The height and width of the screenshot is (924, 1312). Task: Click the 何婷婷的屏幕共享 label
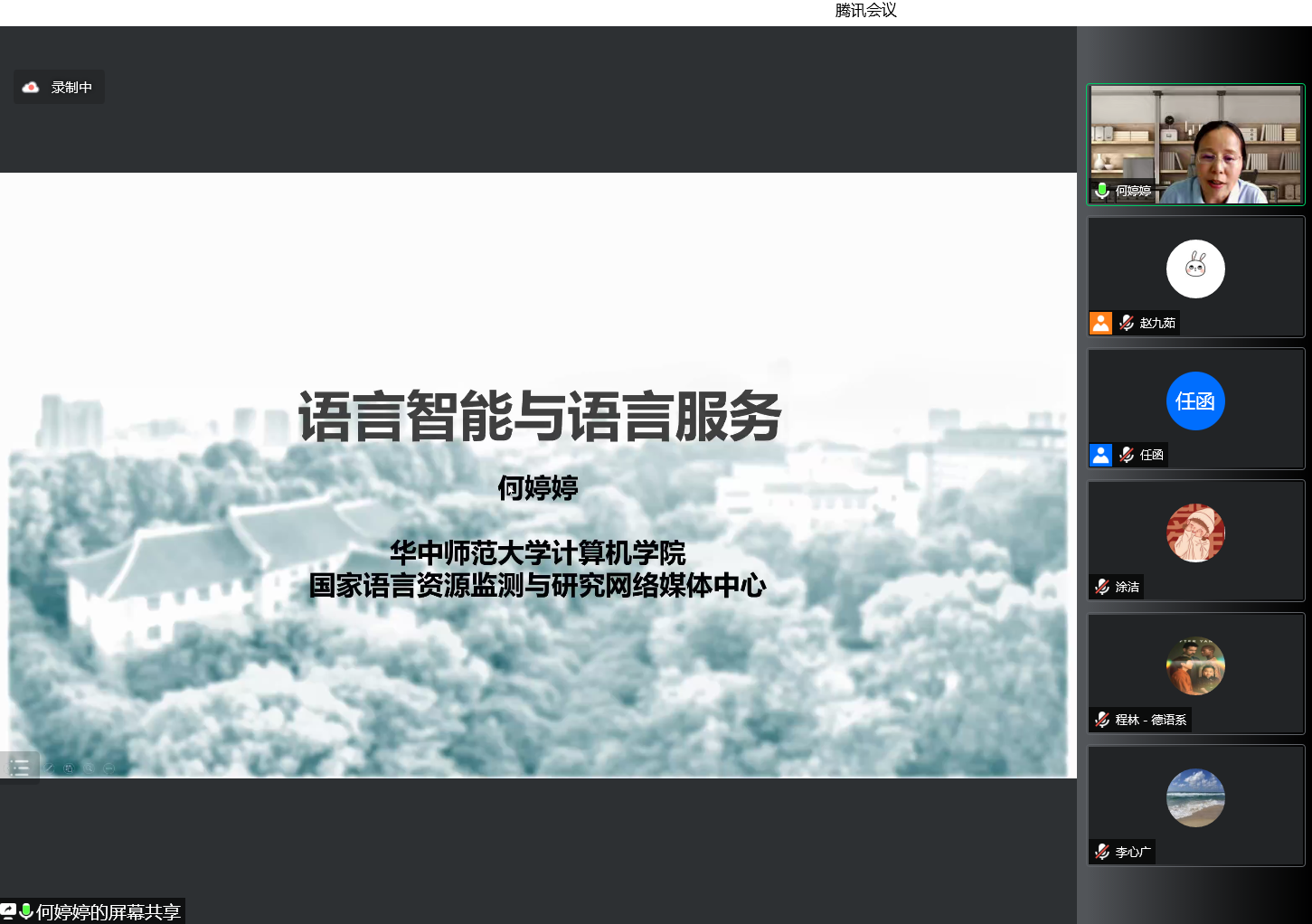(x=109, y=911)
